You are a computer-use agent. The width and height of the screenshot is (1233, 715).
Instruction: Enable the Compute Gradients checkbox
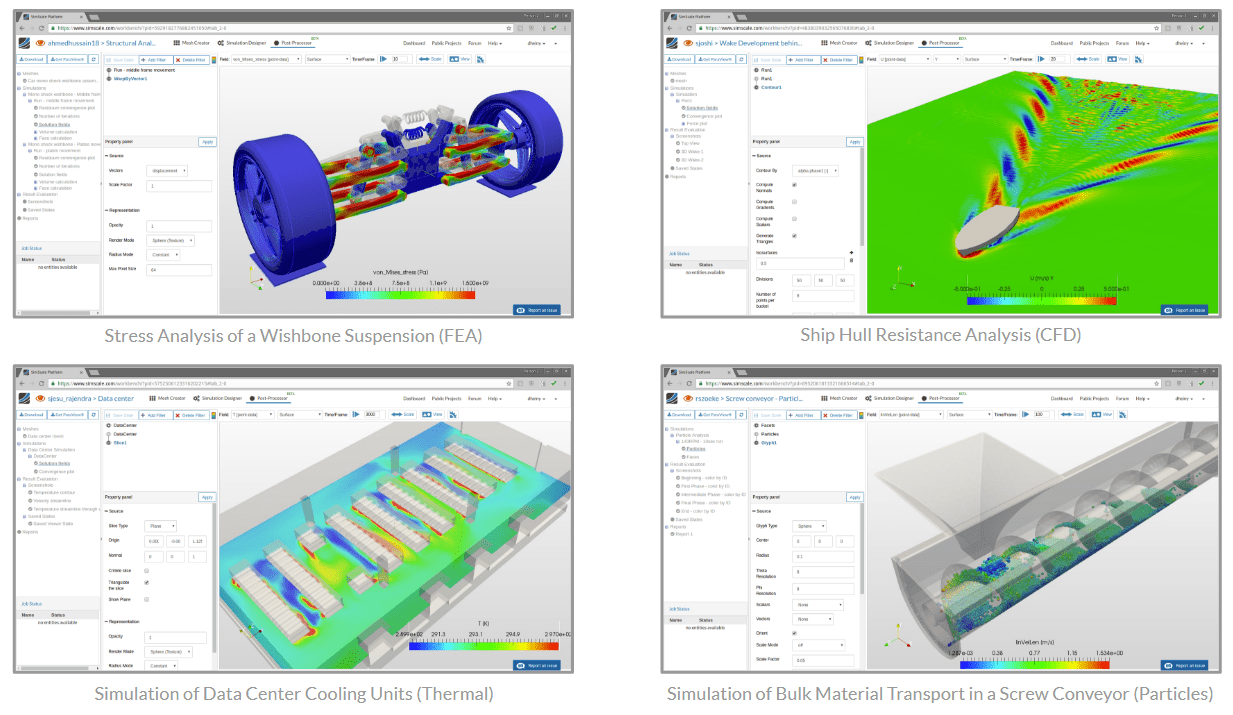pos(794,201)
